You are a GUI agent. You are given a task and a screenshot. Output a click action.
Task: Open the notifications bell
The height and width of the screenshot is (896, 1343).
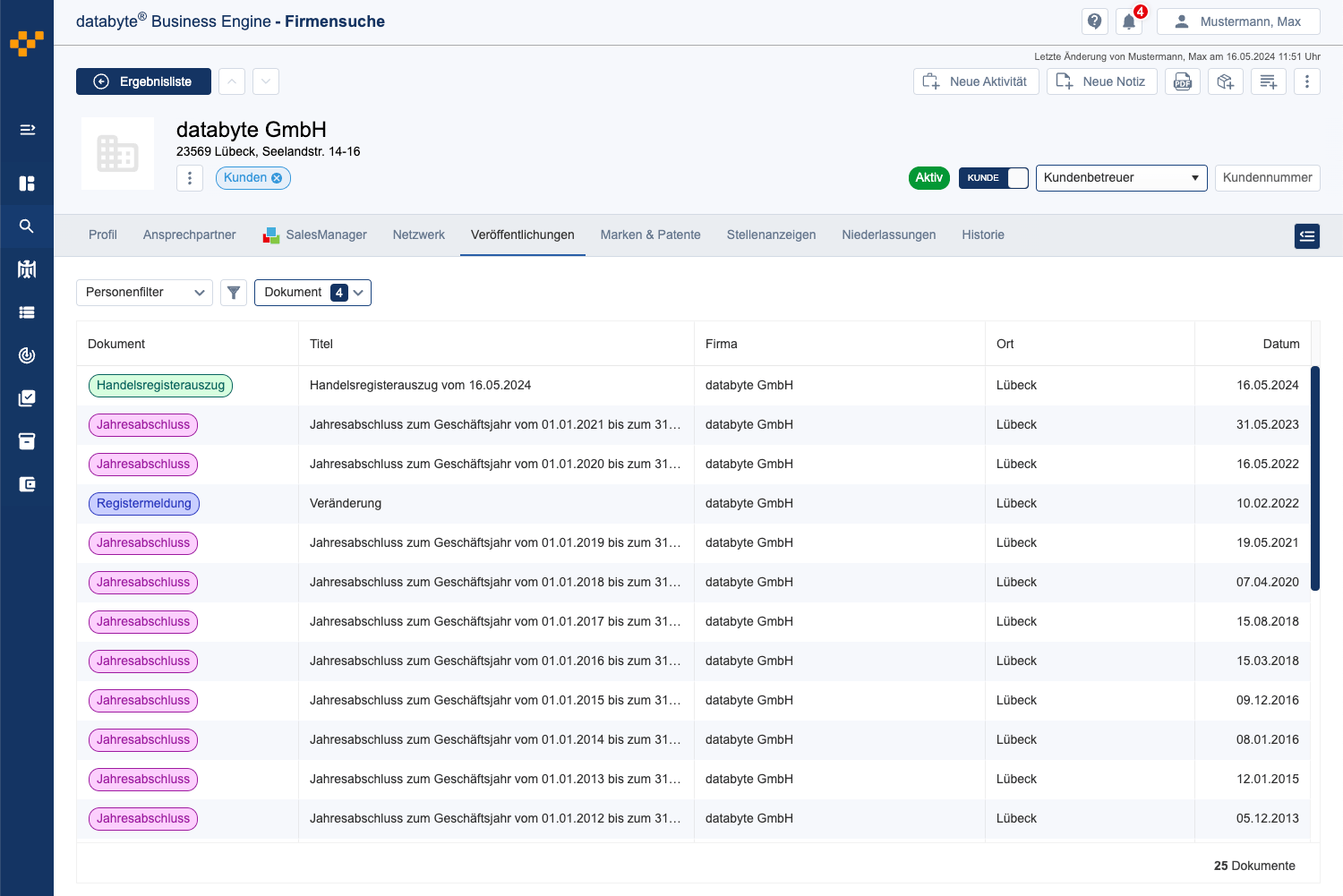click(x=1129, y=21)
